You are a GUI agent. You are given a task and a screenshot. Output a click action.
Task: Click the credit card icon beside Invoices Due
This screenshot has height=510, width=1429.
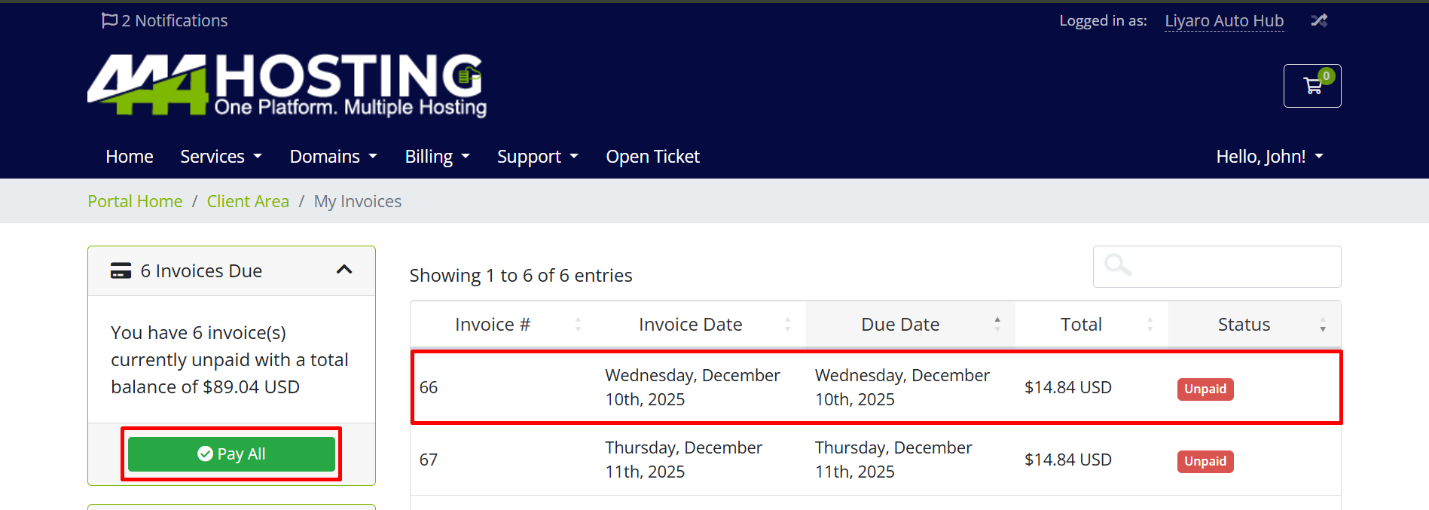[x=121, y=271]
